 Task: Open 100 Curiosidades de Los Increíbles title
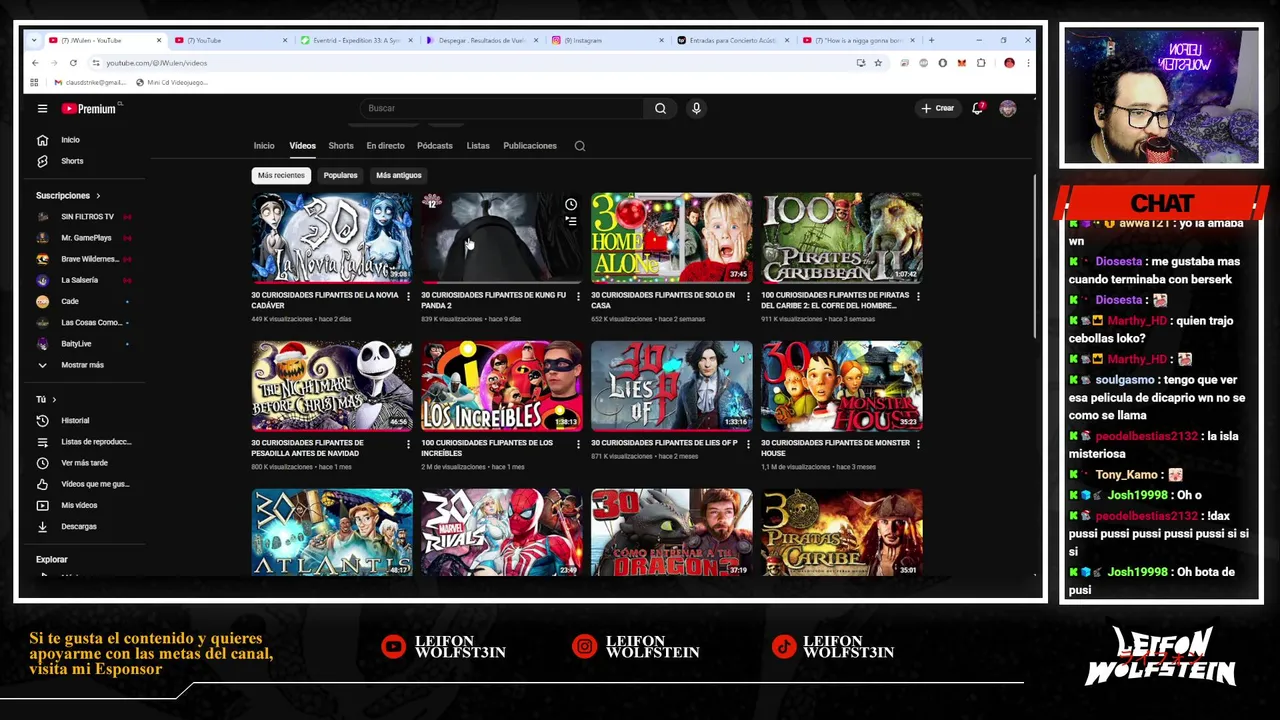[487, 448]
